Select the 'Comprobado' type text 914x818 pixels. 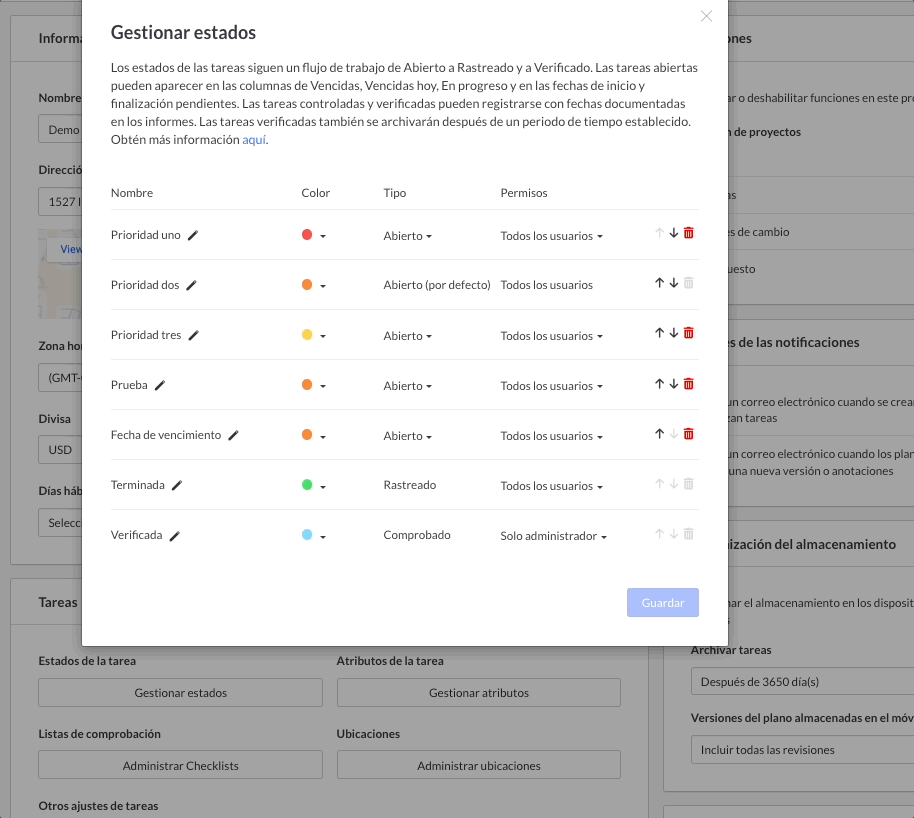(x=417, y=535)
